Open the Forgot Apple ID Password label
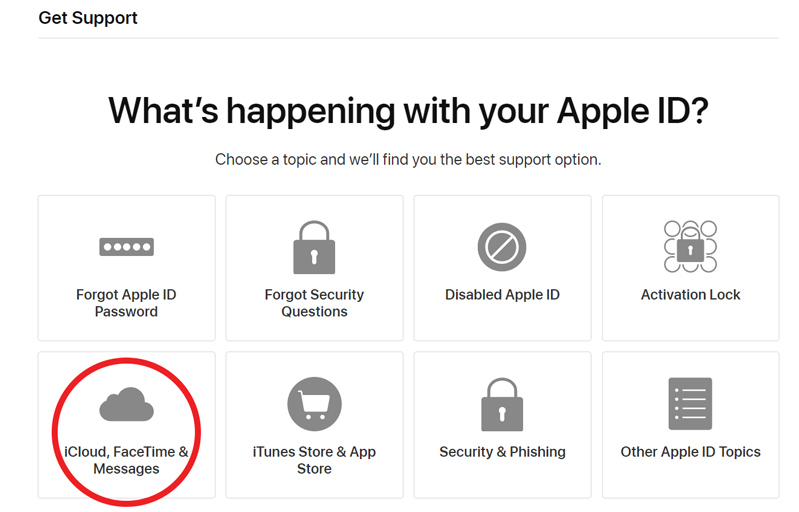This screenshot has height=512, width=799. [126, 303]
